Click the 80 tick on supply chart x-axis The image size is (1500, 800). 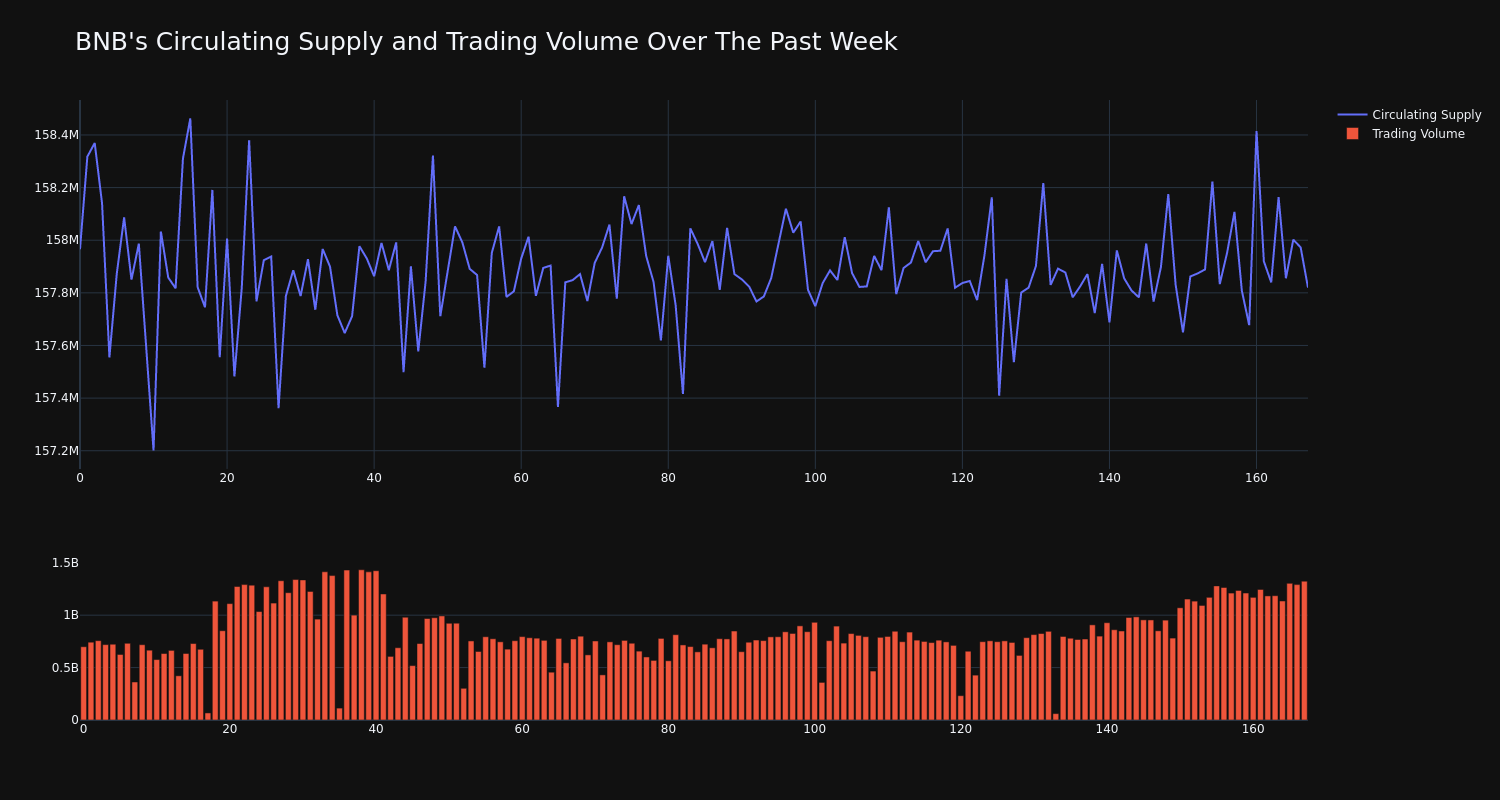click(668, 478)
